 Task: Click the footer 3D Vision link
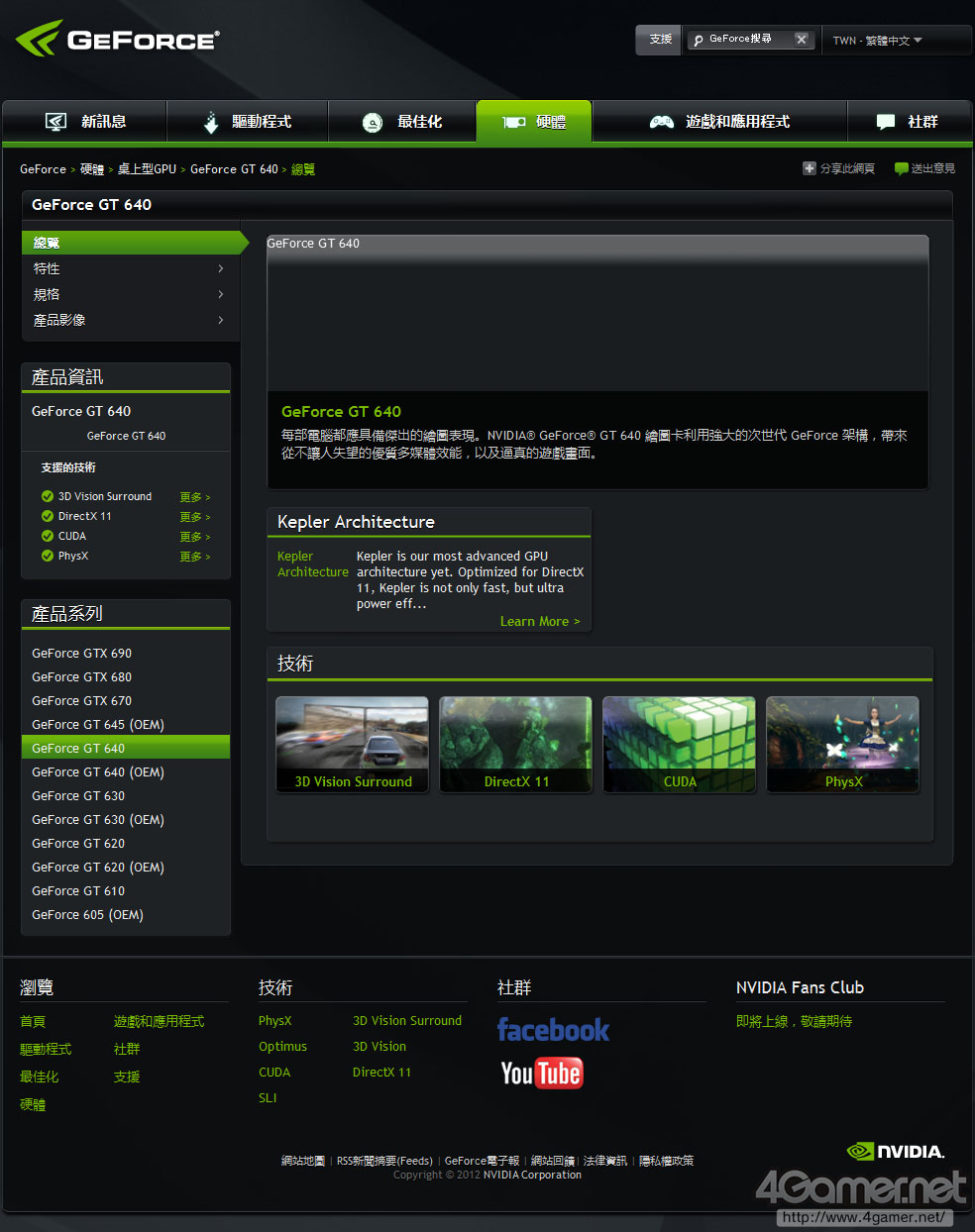click(379, 1047)
